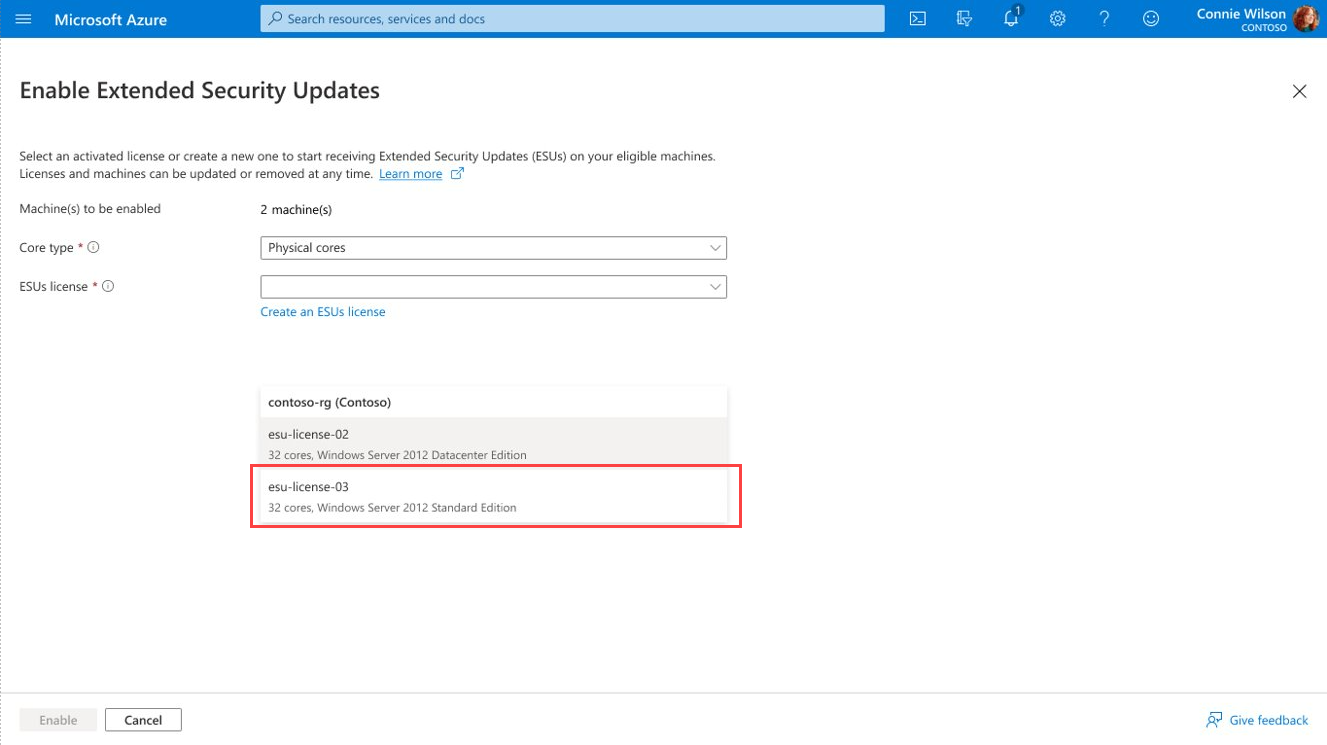
Task: Launch Cloud Shell from the top bar
Action: tap(917, 19)
